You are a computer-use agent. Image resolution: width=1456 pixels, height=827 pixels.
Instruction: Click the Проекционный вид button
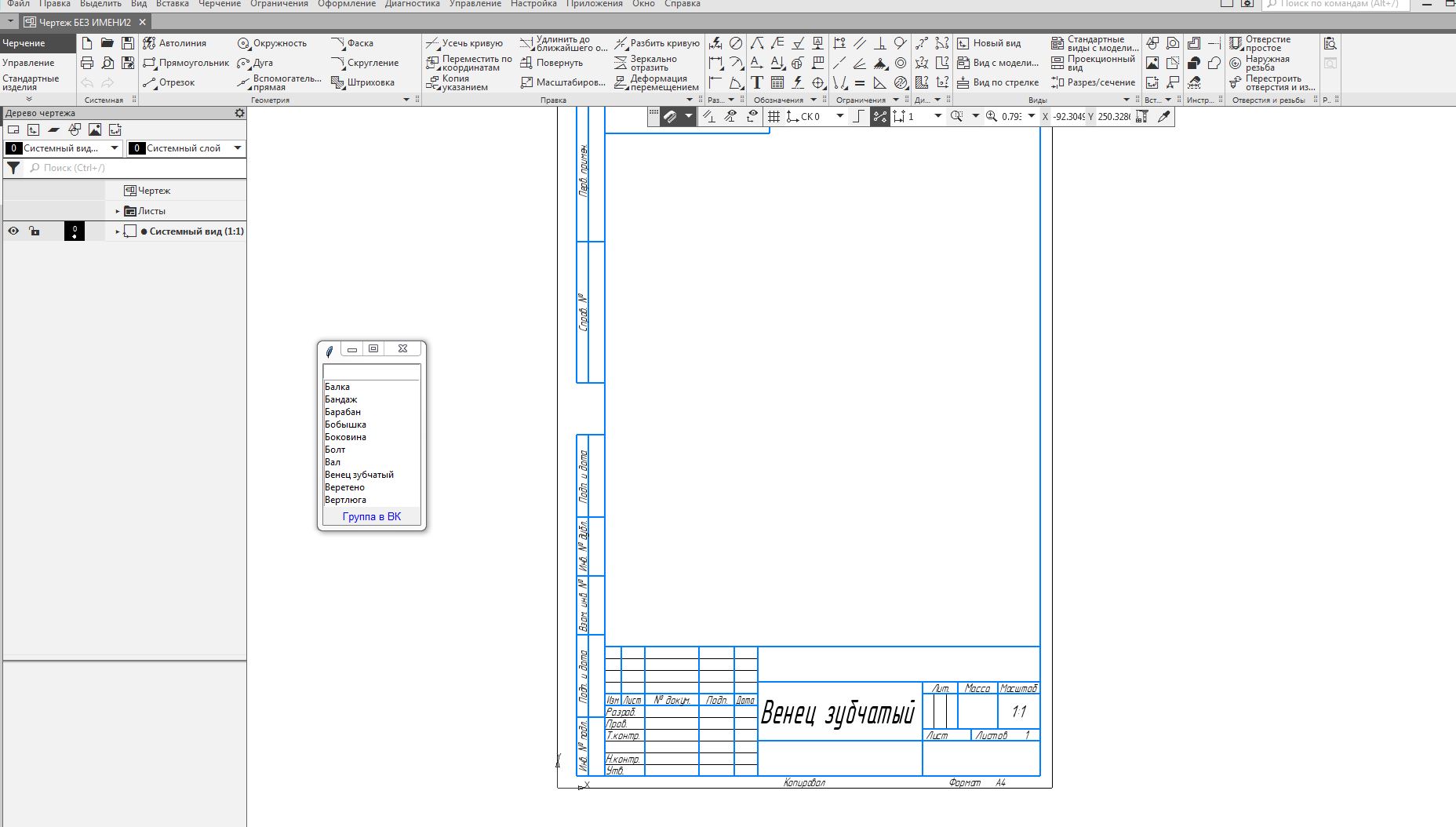[1093, 63]
